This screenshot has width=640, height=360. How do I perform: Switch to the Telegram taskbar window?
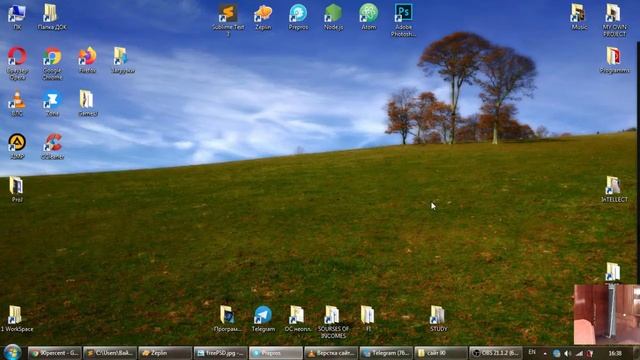[386, 353]
